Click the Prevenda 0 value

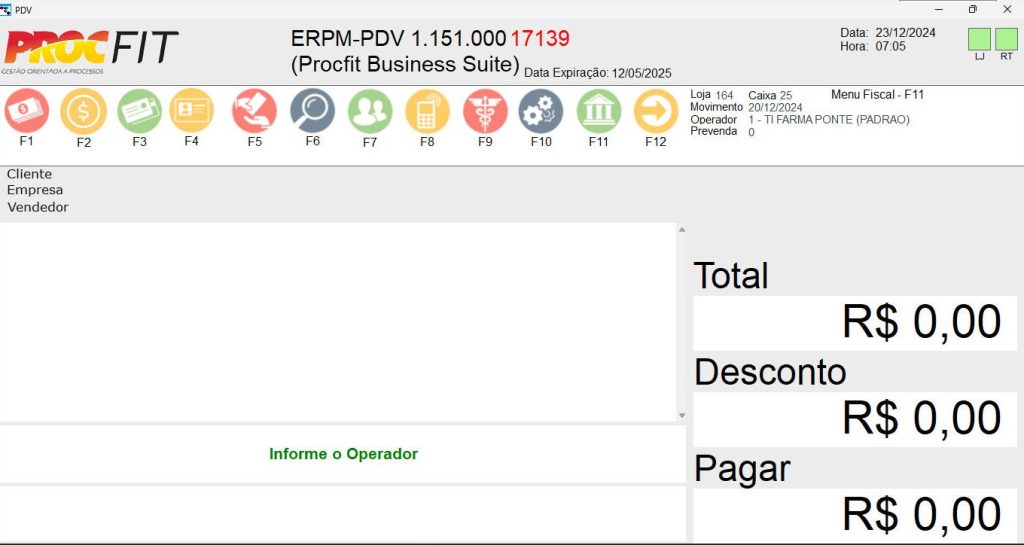(x=751, y=132)
